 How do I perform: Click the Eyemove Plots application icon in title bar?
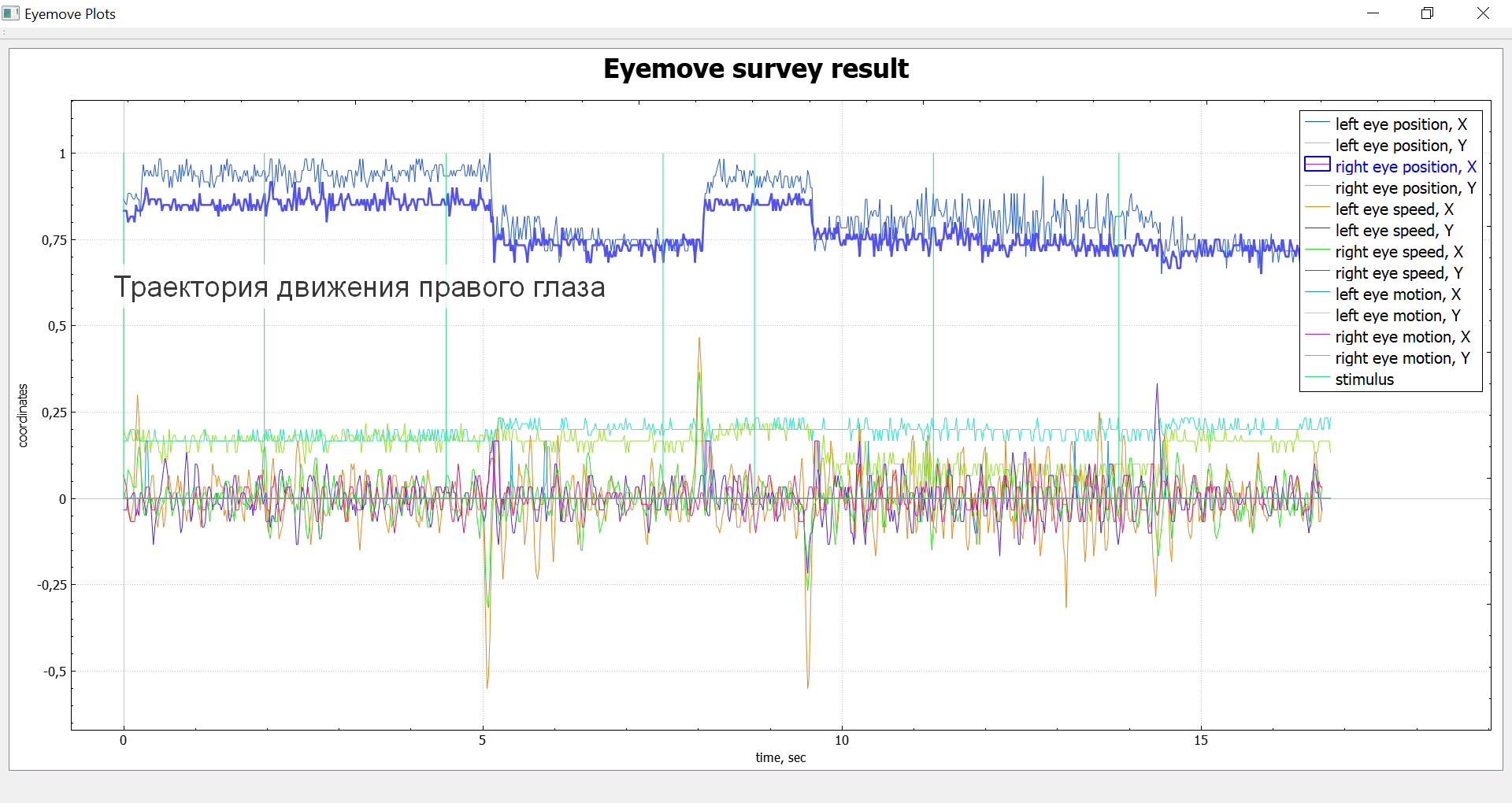click(x=11, y=13)
